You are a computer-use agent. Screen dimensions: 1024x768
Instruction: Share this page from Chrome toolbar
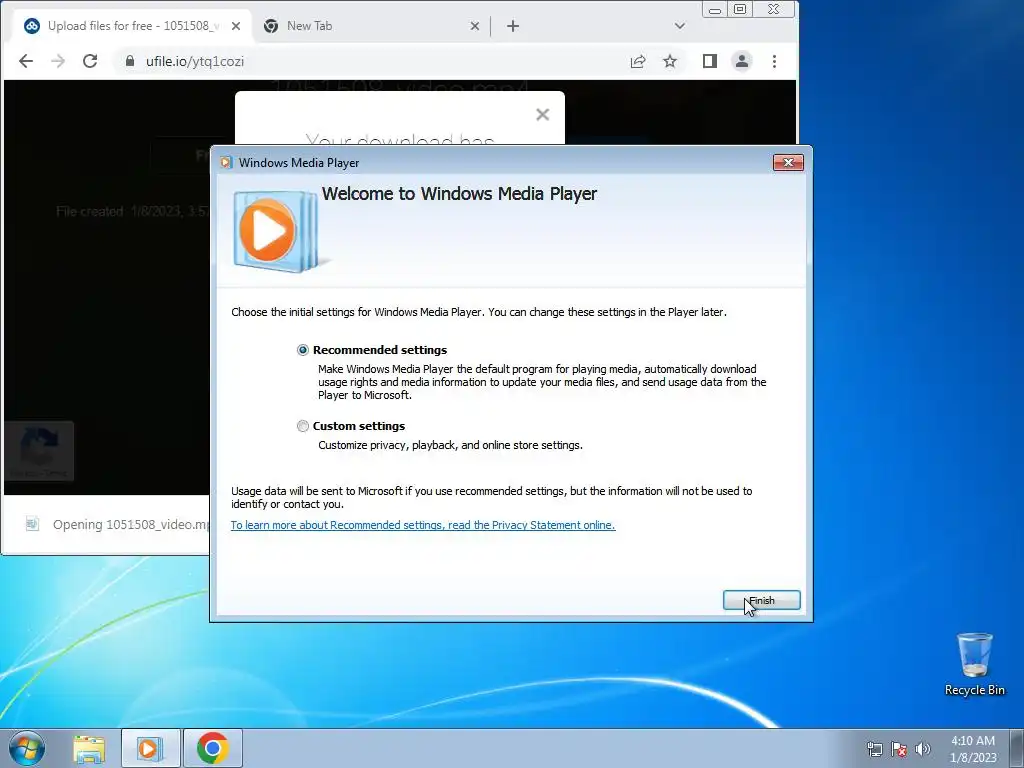(637, 61)
